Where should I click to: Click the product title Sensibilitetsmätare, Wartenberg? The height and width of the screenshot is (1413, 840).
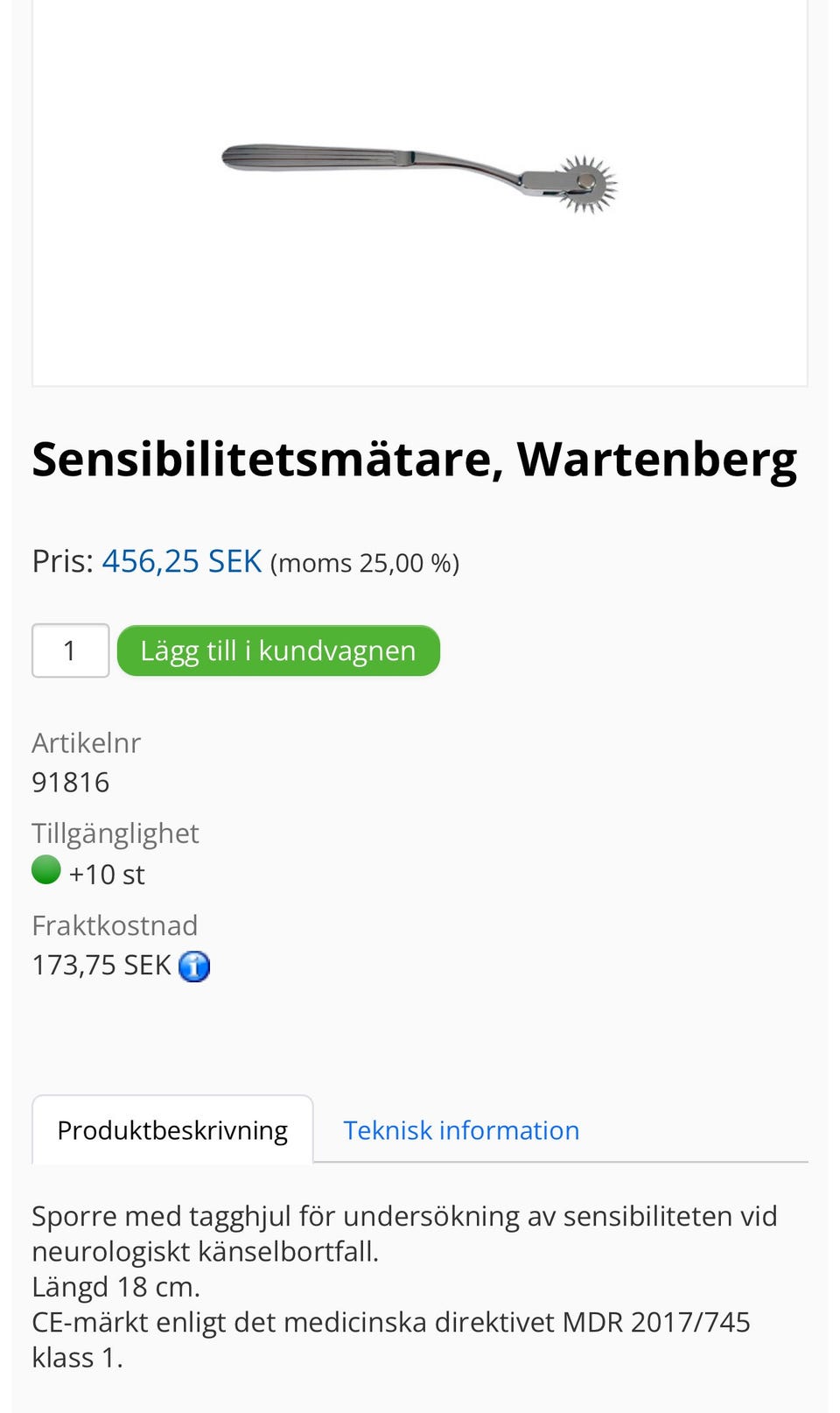pos(415,457)
